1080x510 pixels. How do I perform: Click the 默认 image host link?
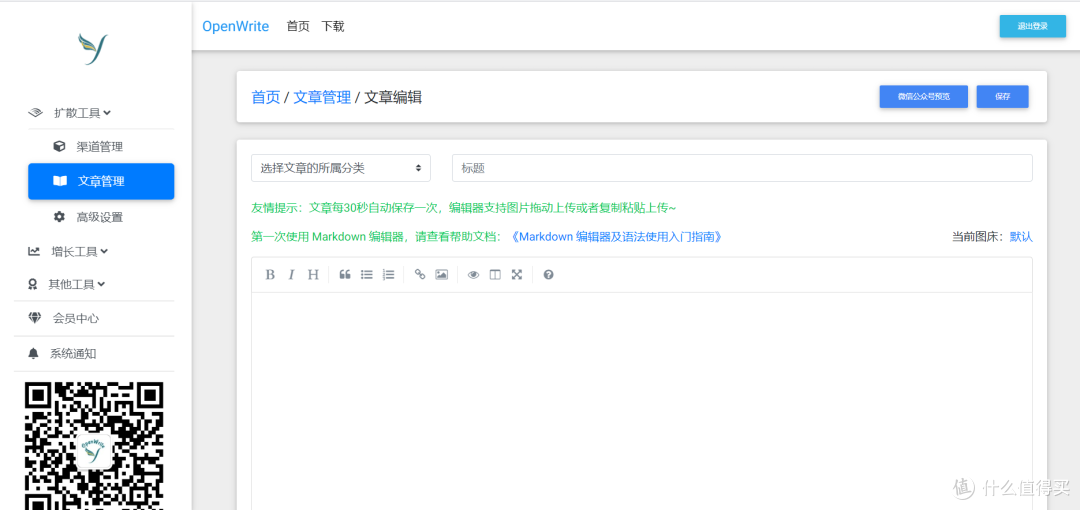click(1021, 236)
